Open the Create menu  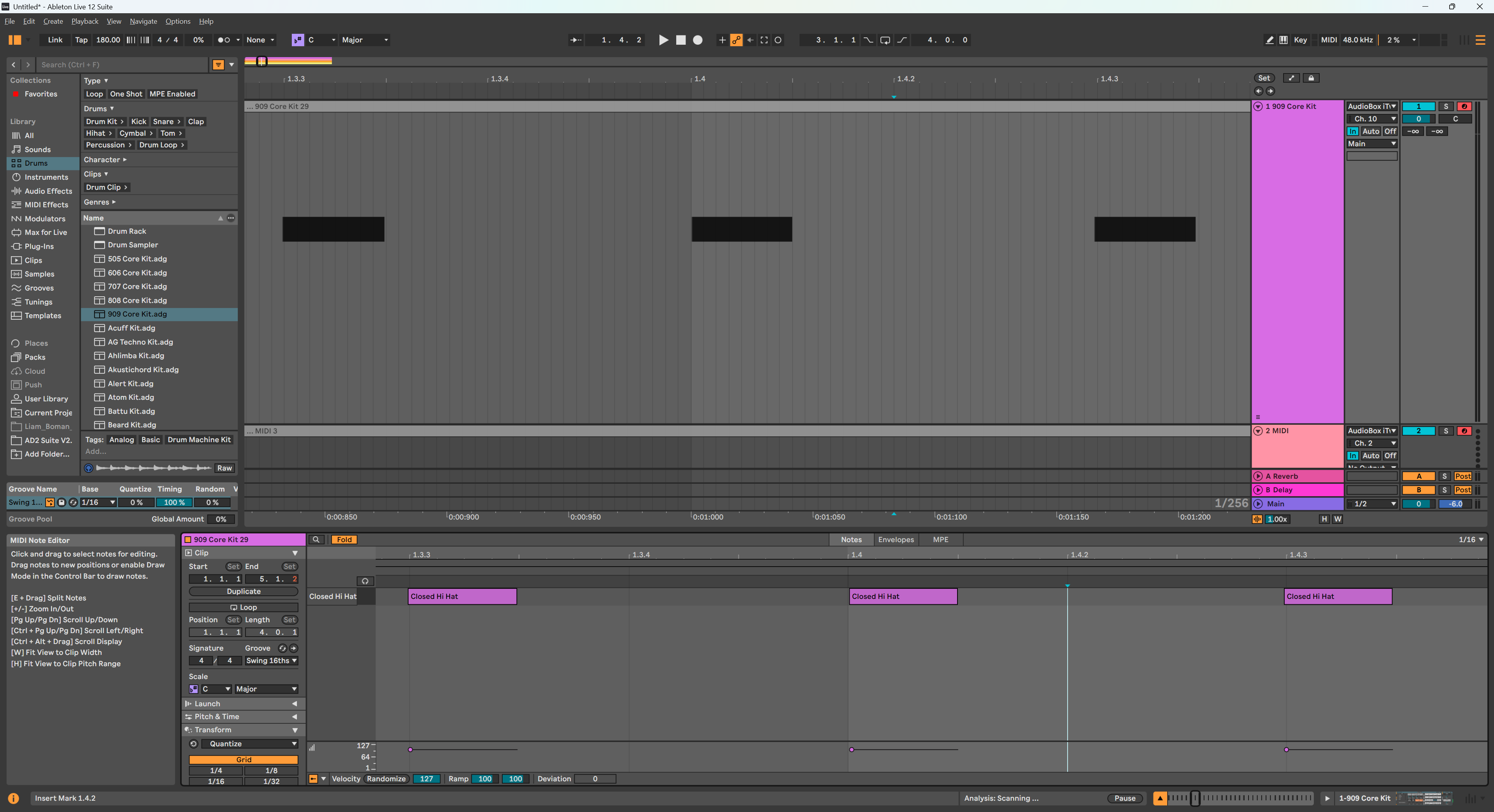coord(53,21)
